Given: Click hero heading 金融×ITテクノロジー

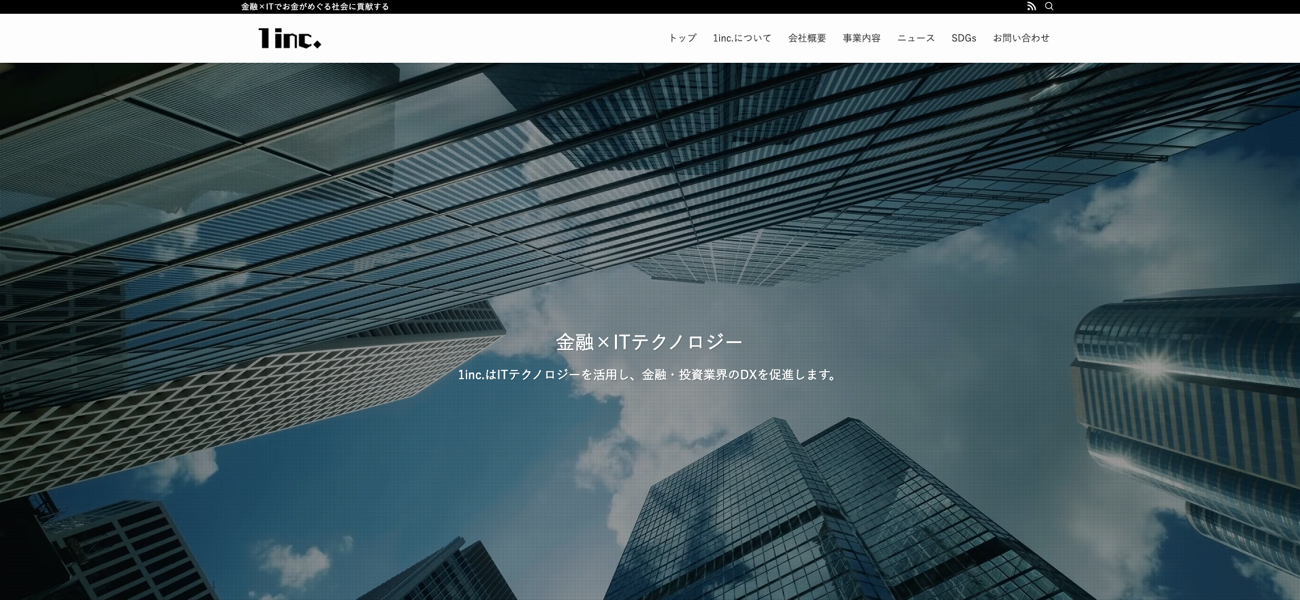Looking at the screenshot, I should (649, 342).
